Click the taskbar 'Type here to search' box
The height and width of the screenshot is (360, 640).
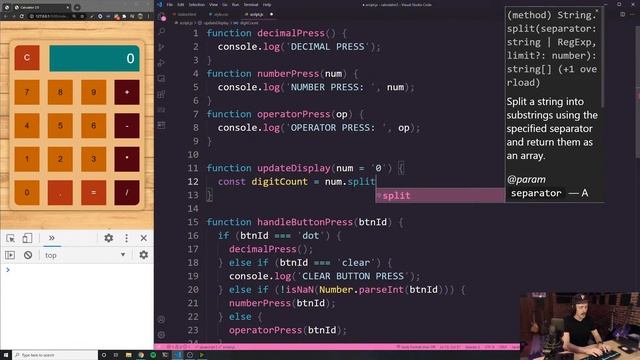(55, 355)
